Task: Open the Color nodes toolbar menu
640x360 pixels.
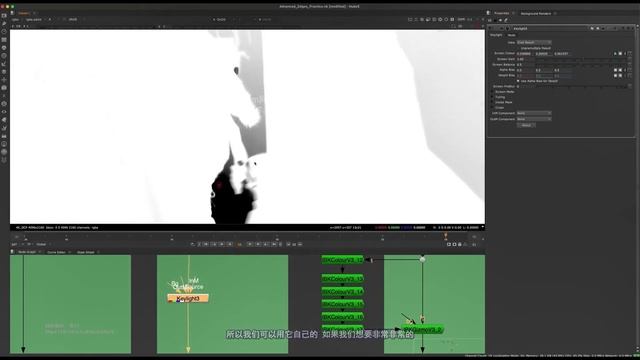Action: coord(4,47)
